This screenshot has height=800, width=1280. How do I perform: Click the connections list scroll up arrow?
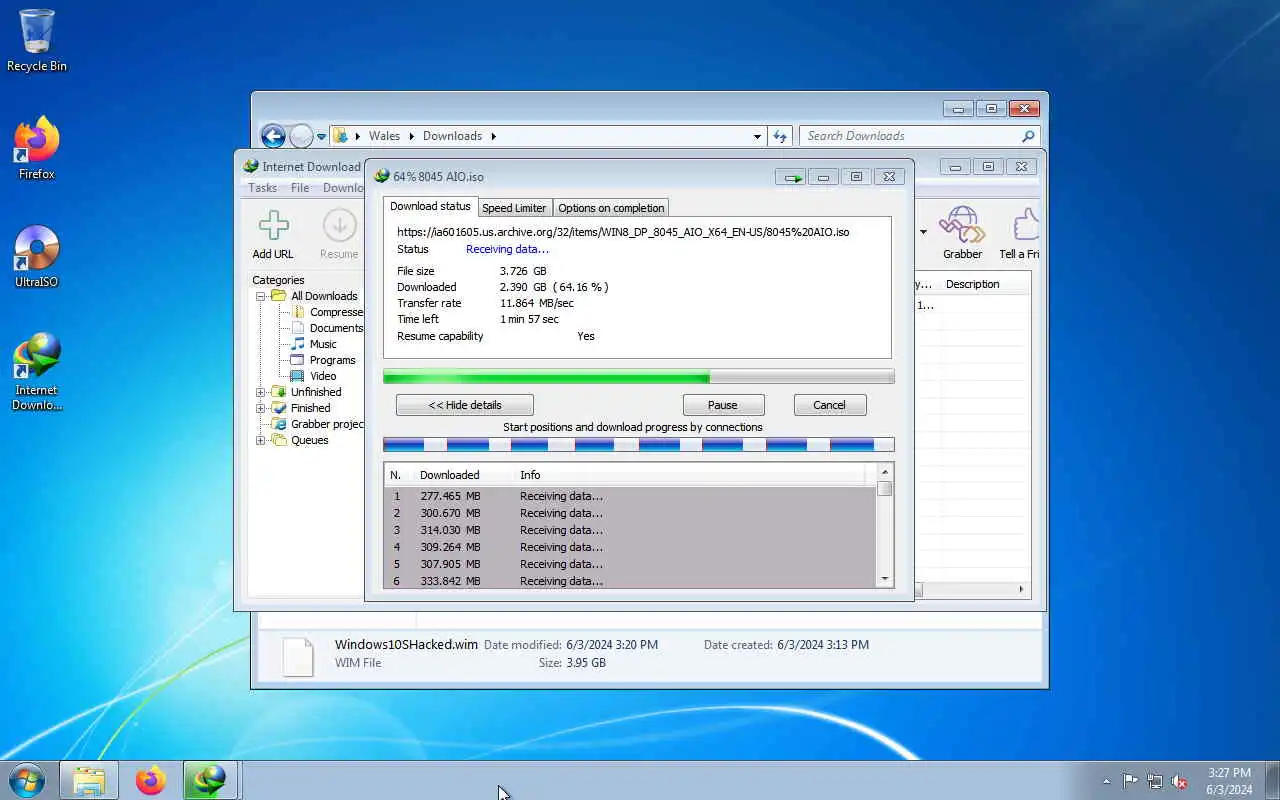(884, 472)
